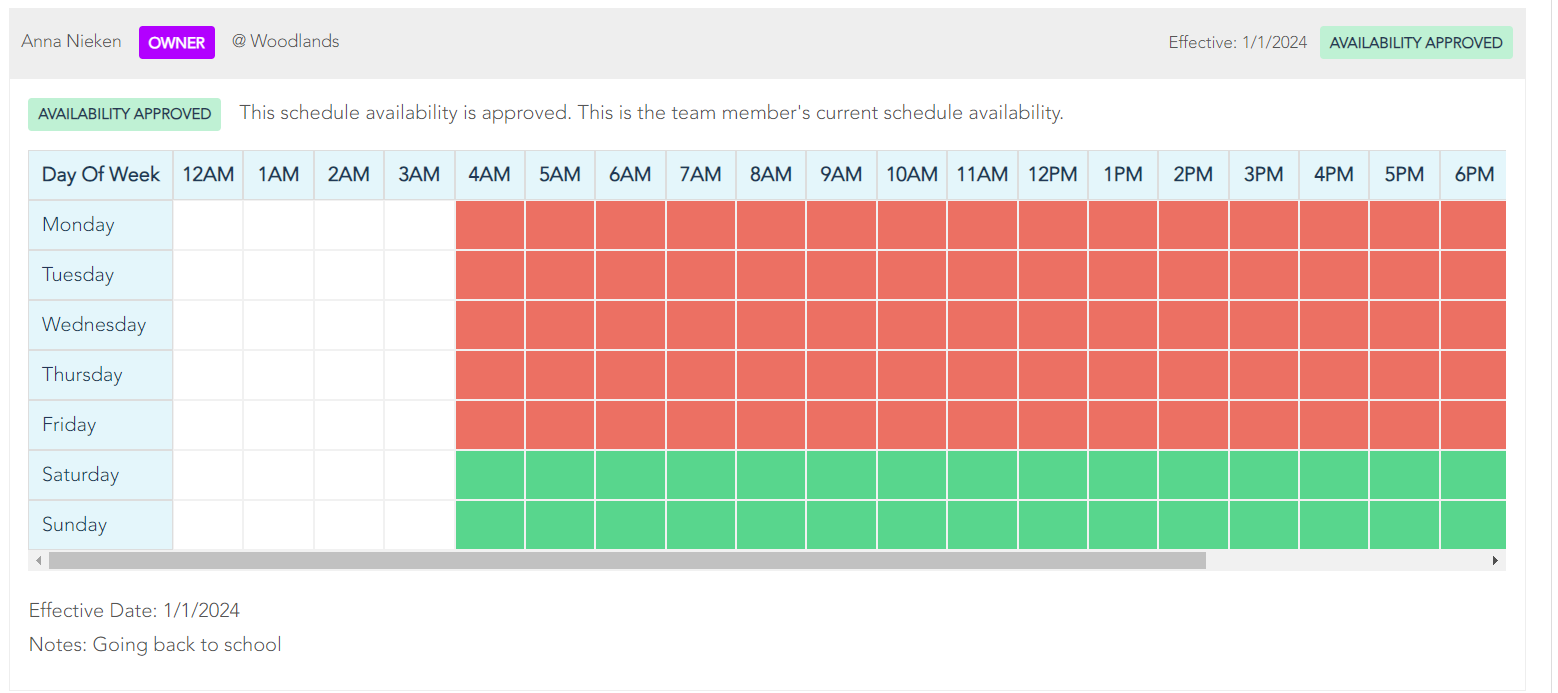Click the empty Monday 12AM cell
This screenshot has height=693, width=1558.
(208, 225)
